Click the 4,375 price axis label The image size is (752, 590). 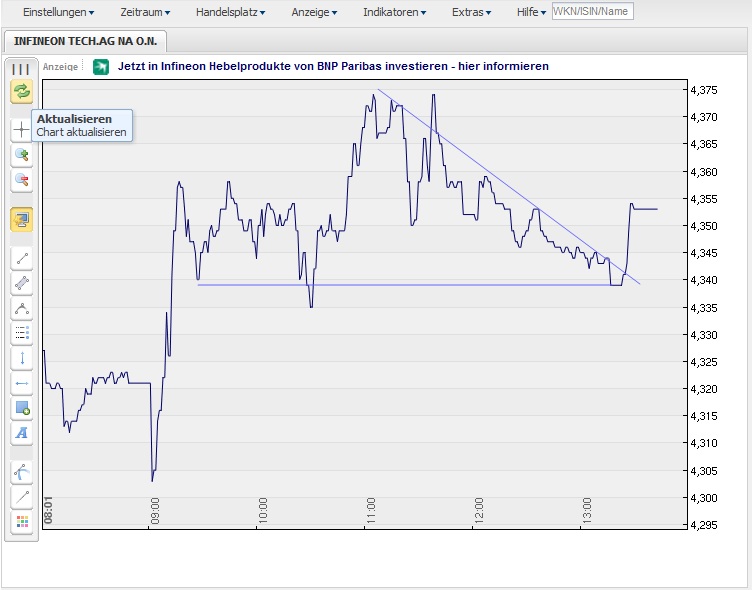704,90
